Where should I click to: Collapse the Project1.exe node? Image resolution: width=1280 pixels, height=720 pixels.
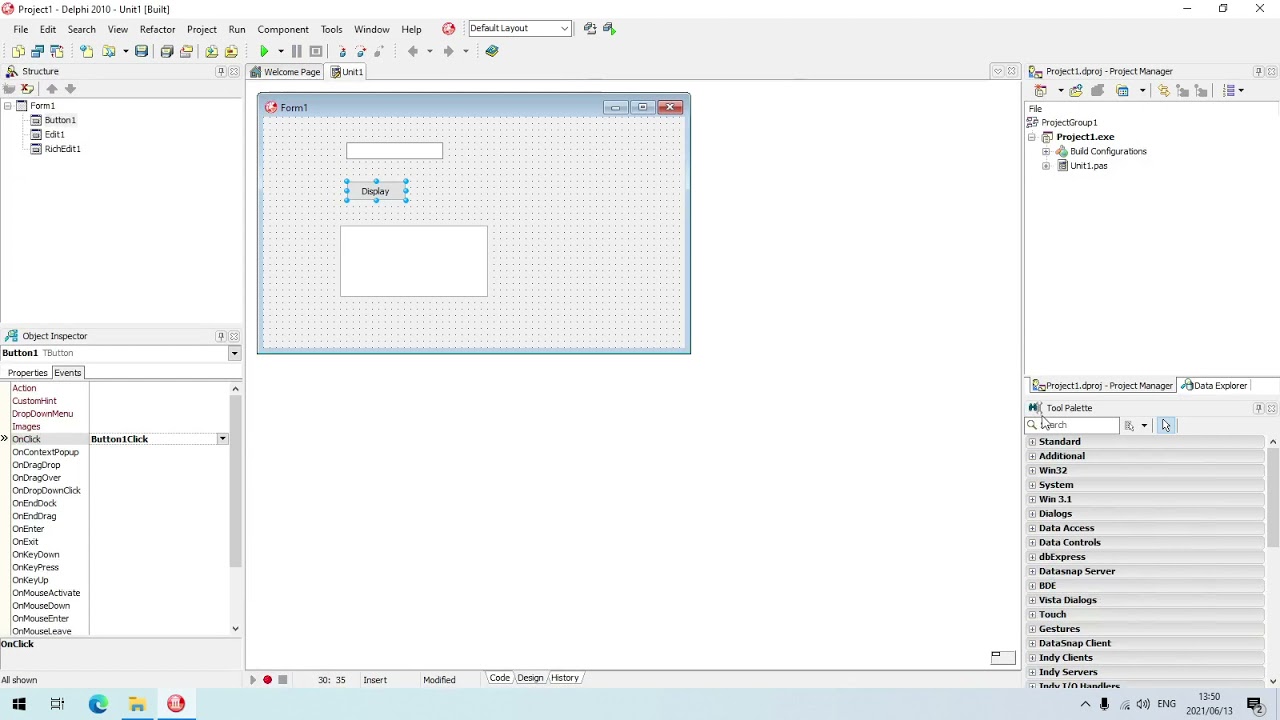tap(1032, 137)
